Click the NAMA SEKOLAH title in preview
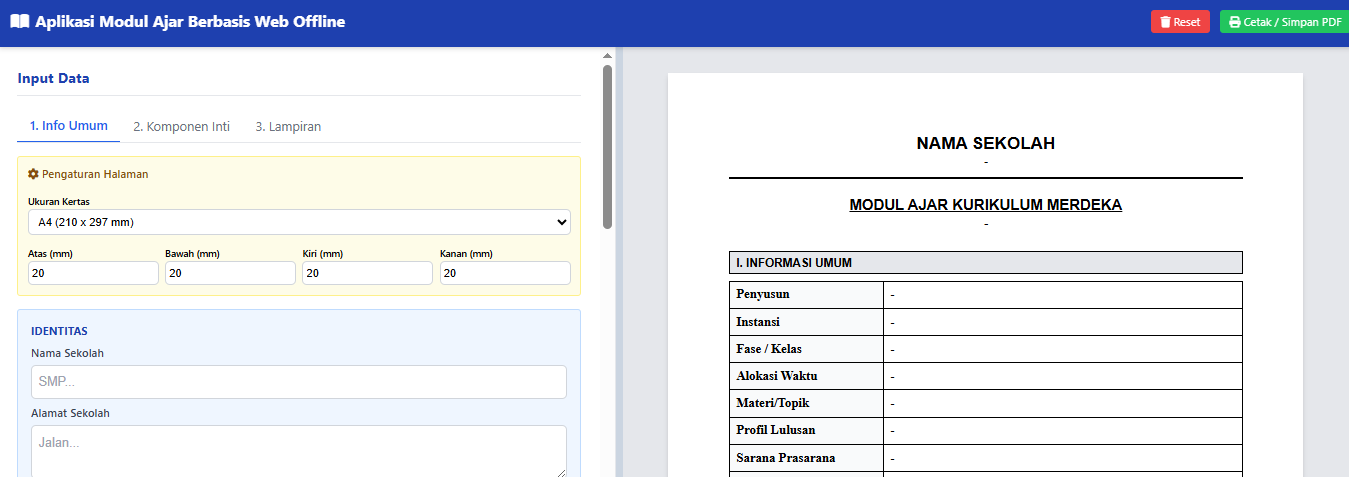The height and width of the screenshot is (477, 1349). (985, 143)
